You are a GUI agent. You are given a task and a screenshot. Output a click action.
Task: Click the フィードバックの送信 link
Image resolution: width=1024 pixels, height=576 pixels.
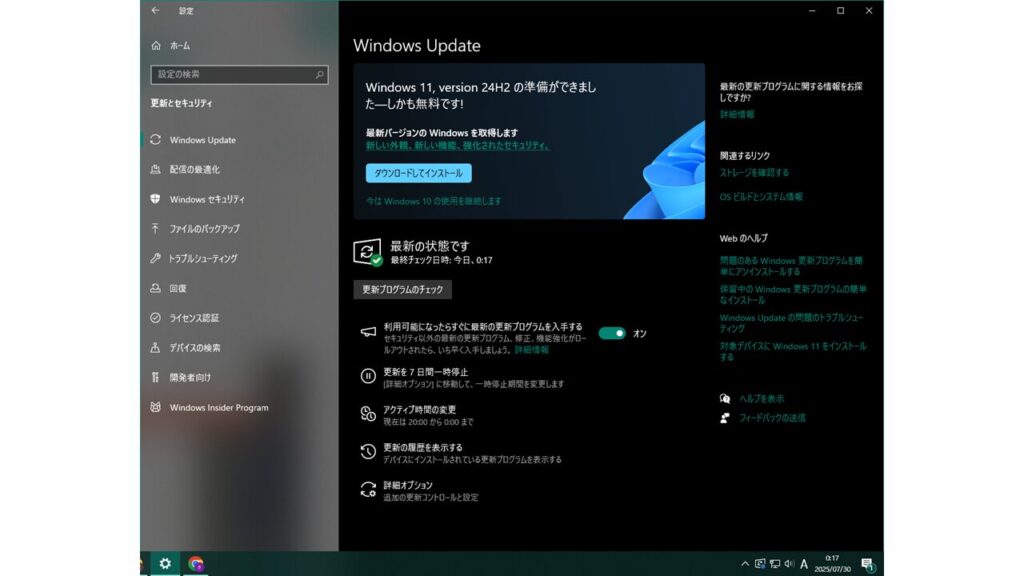click(x=772, y=418)
